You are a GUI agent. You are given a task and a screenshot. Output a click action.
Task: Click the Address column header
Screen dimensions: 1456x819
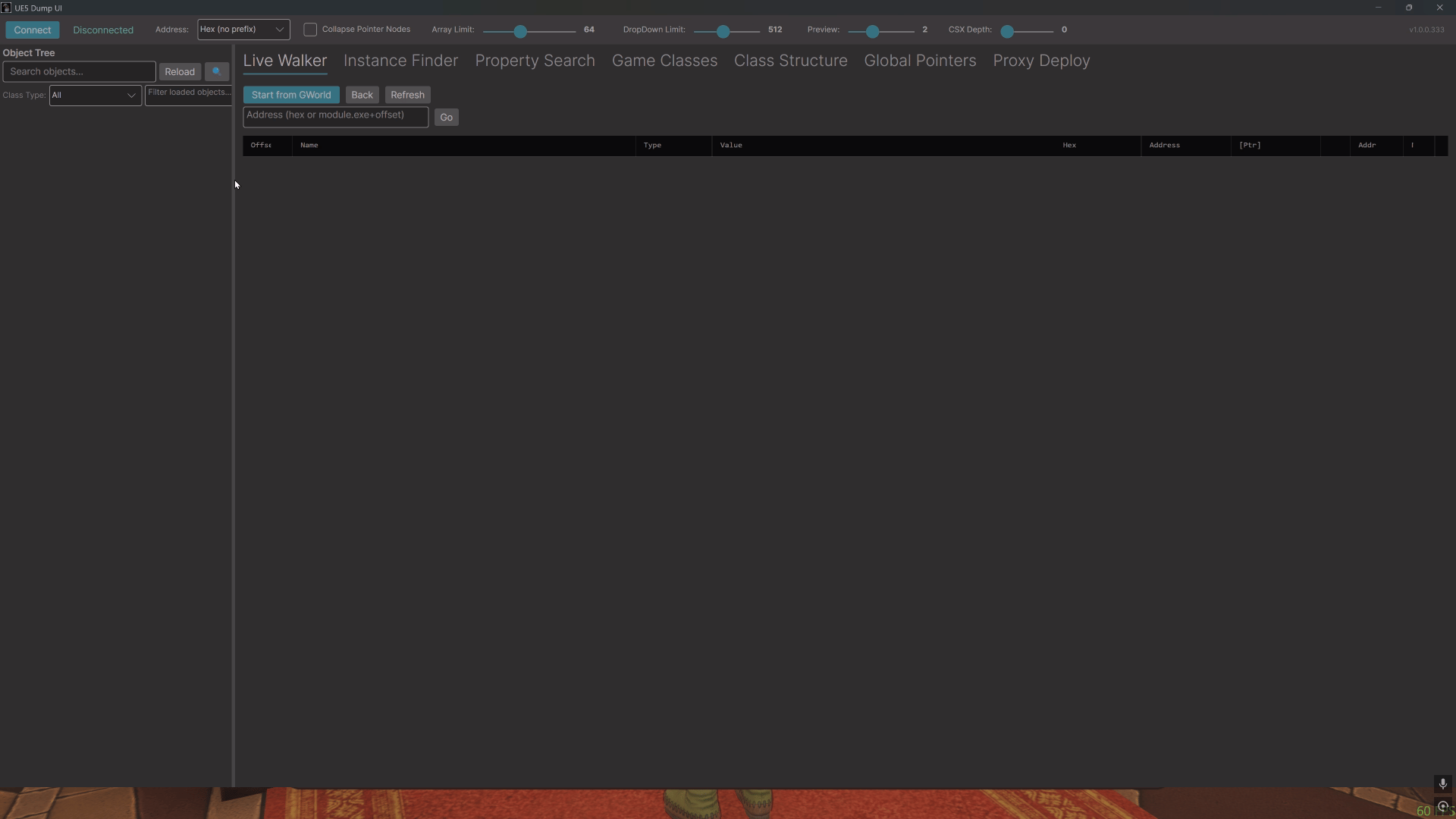(1186, 146)
